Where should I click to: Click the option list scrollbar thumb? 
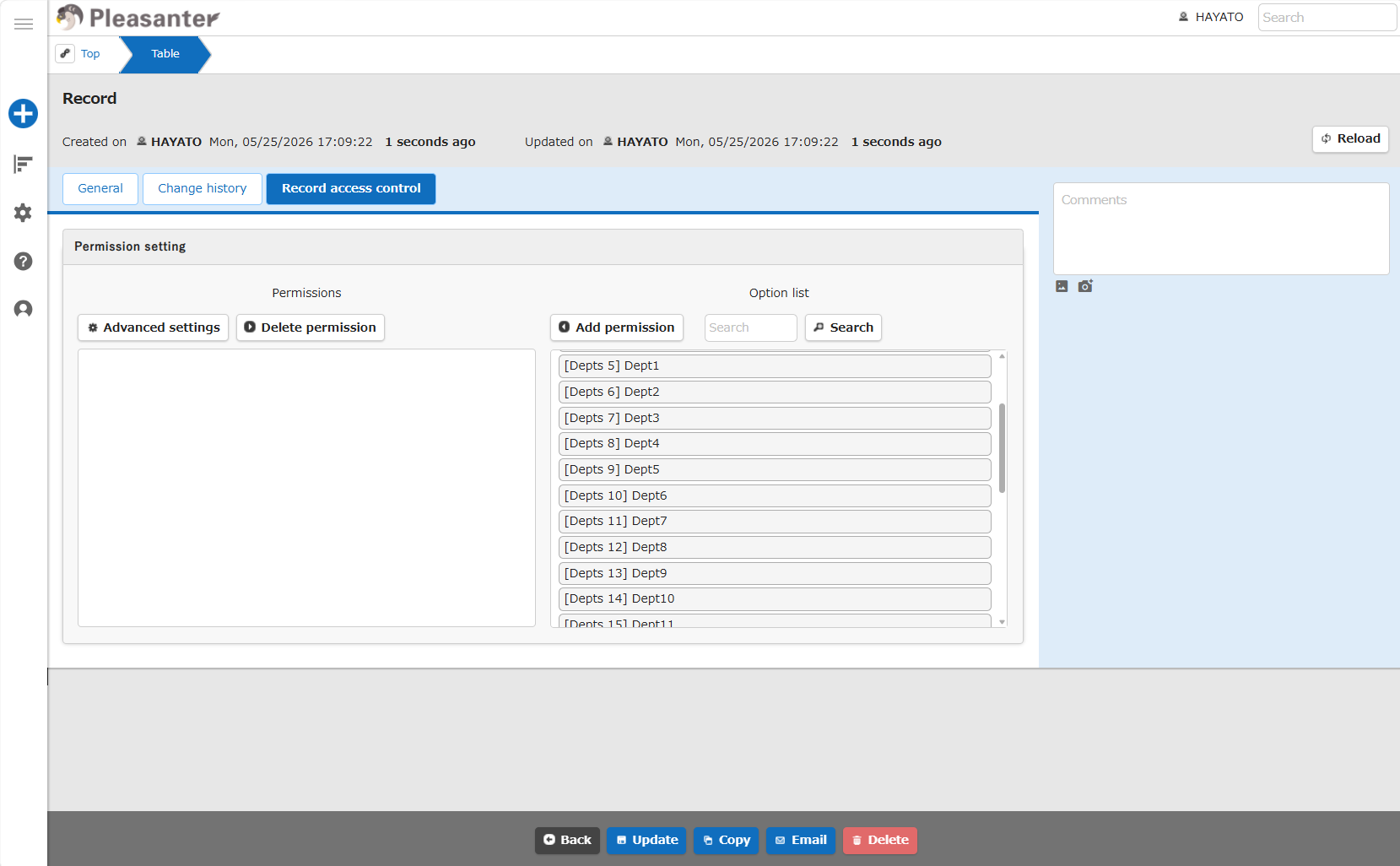(1002, 448)
